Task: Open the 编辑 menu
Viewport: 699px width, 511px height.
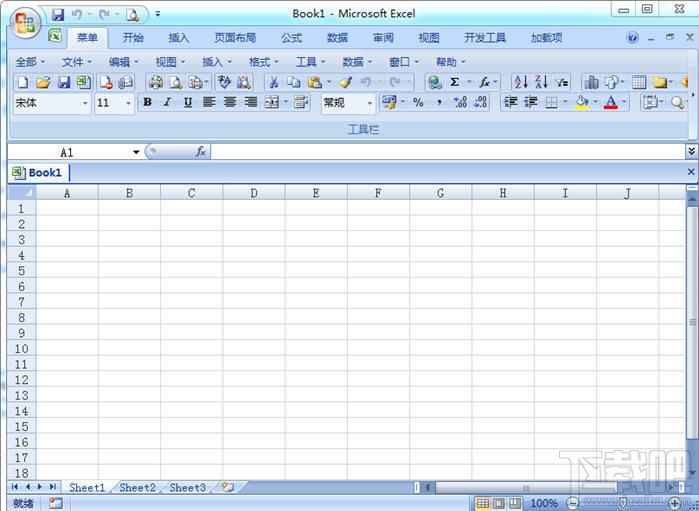Action: (123, 62)
